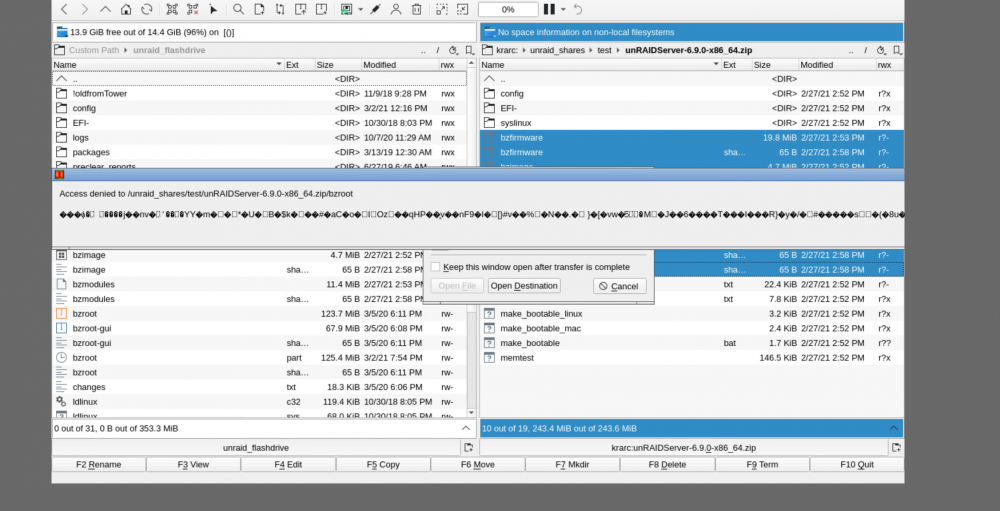
Task: Go back with the toolbar Back arrow
Action: tap(64, 10)
